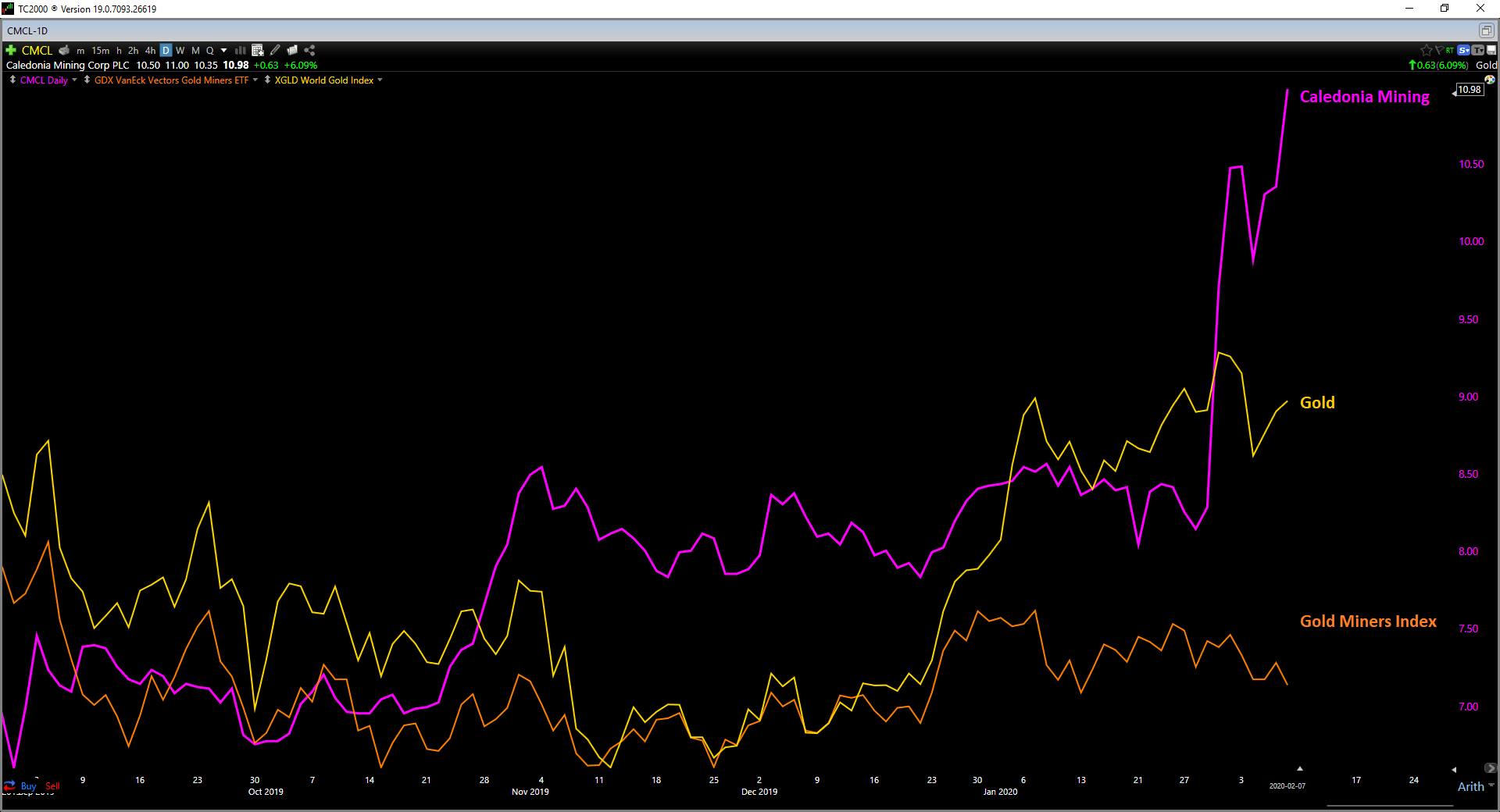Screen dimensions: 1500x812
Task: Click the 10.98 current price tag
Action: (1470, 90)
